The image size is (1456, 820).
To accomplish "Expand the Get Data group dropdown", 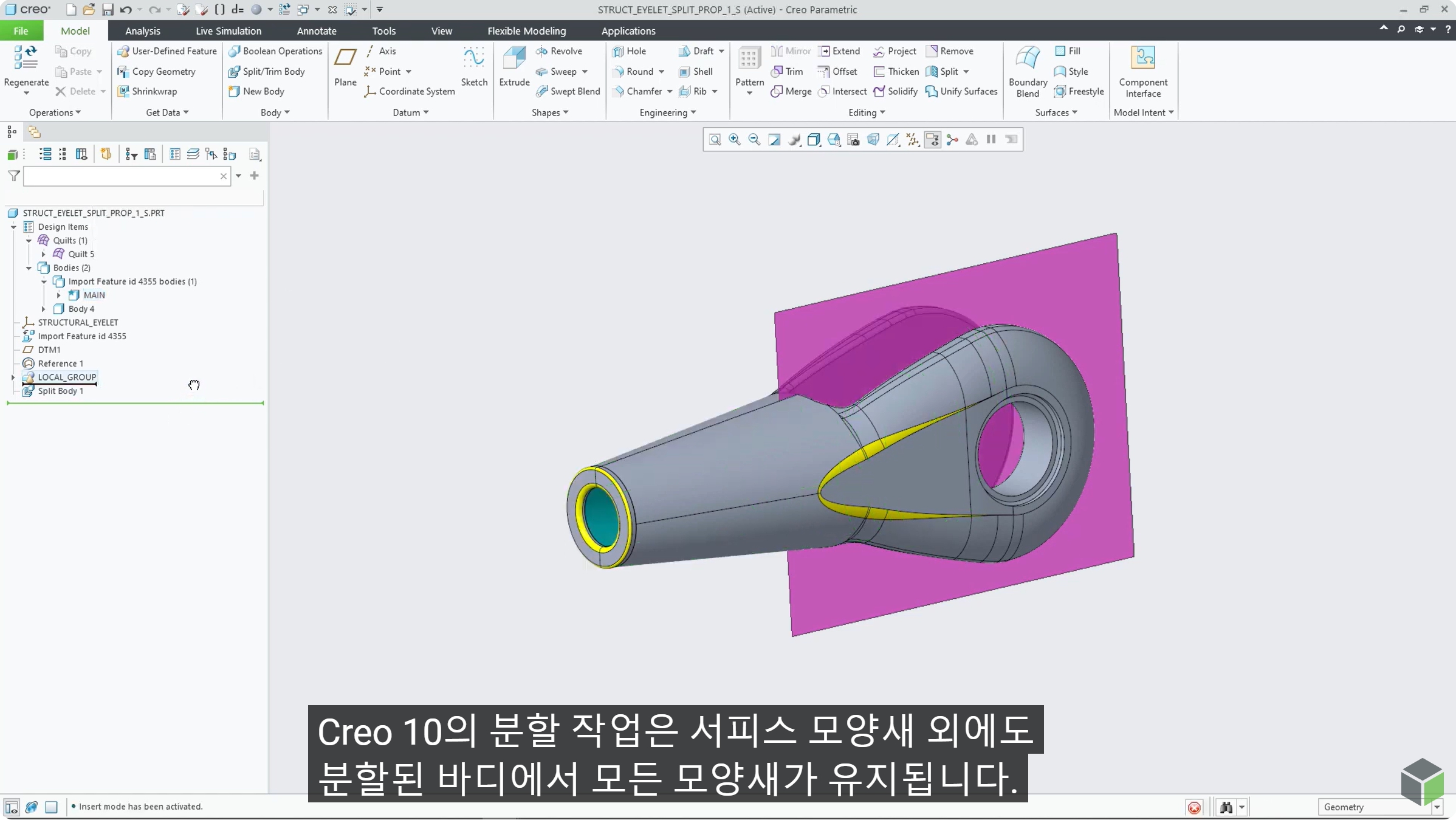I will (x=167, y=112).
